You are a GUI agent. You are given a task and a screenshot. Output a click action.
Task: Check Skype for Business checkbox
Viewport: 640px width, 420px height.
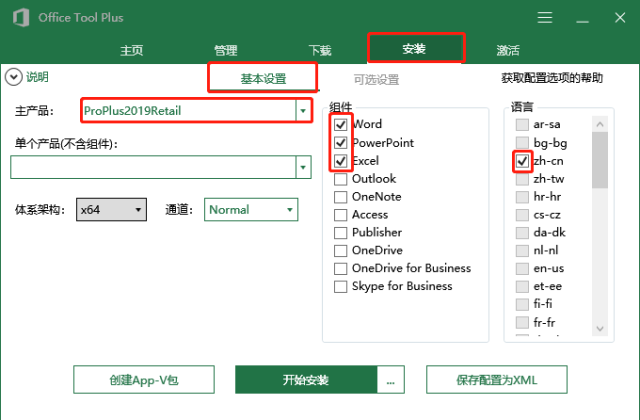point(340,287)
